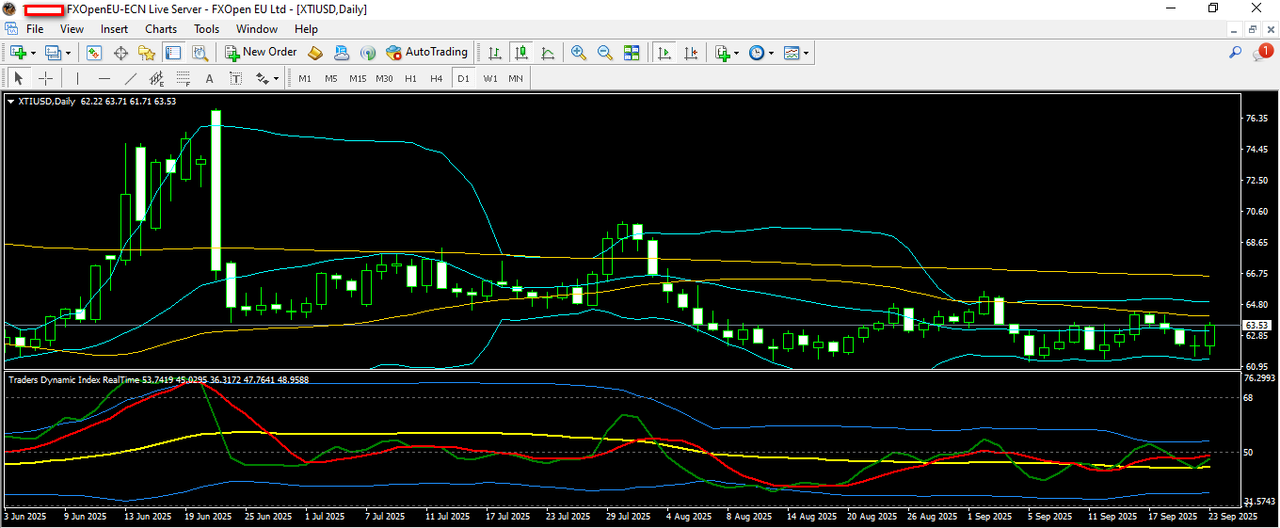This screenshot has width=1280, height=528.
Task: Show the Market Watch window
Action: click(94, 52)
